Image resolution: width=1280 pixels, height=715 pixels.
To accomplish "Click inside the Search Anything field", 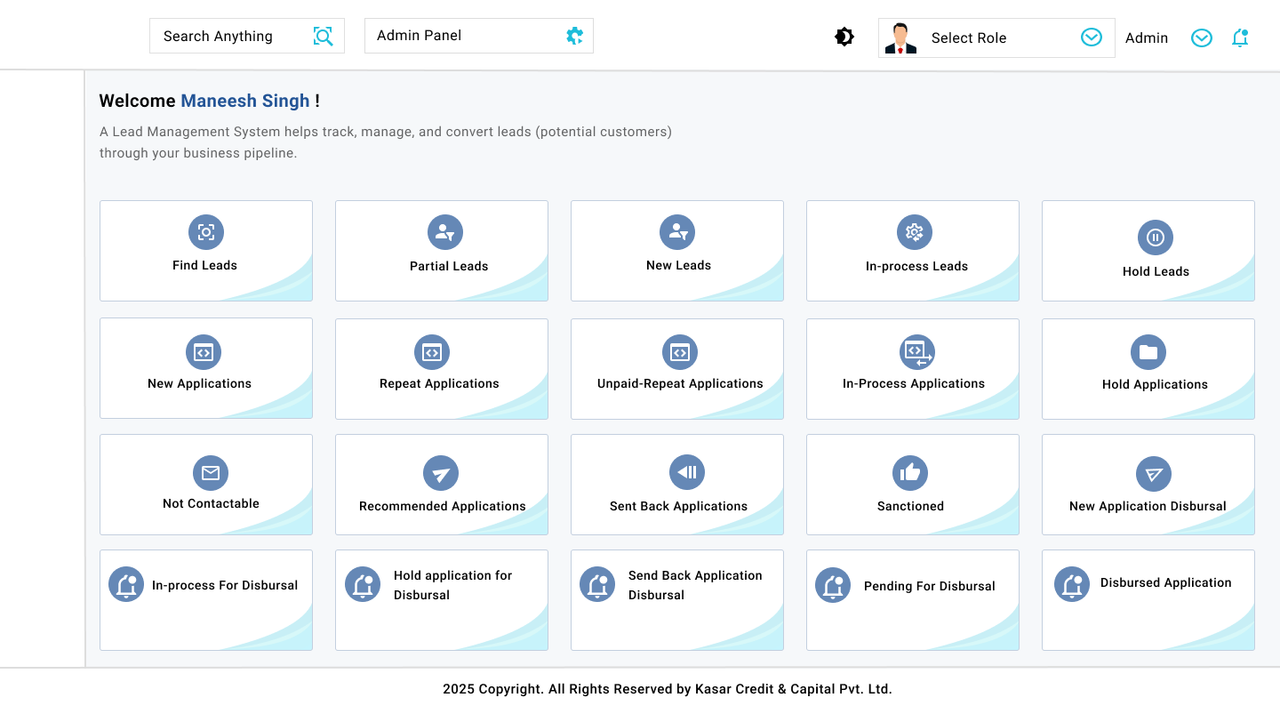I will [230, 35].
